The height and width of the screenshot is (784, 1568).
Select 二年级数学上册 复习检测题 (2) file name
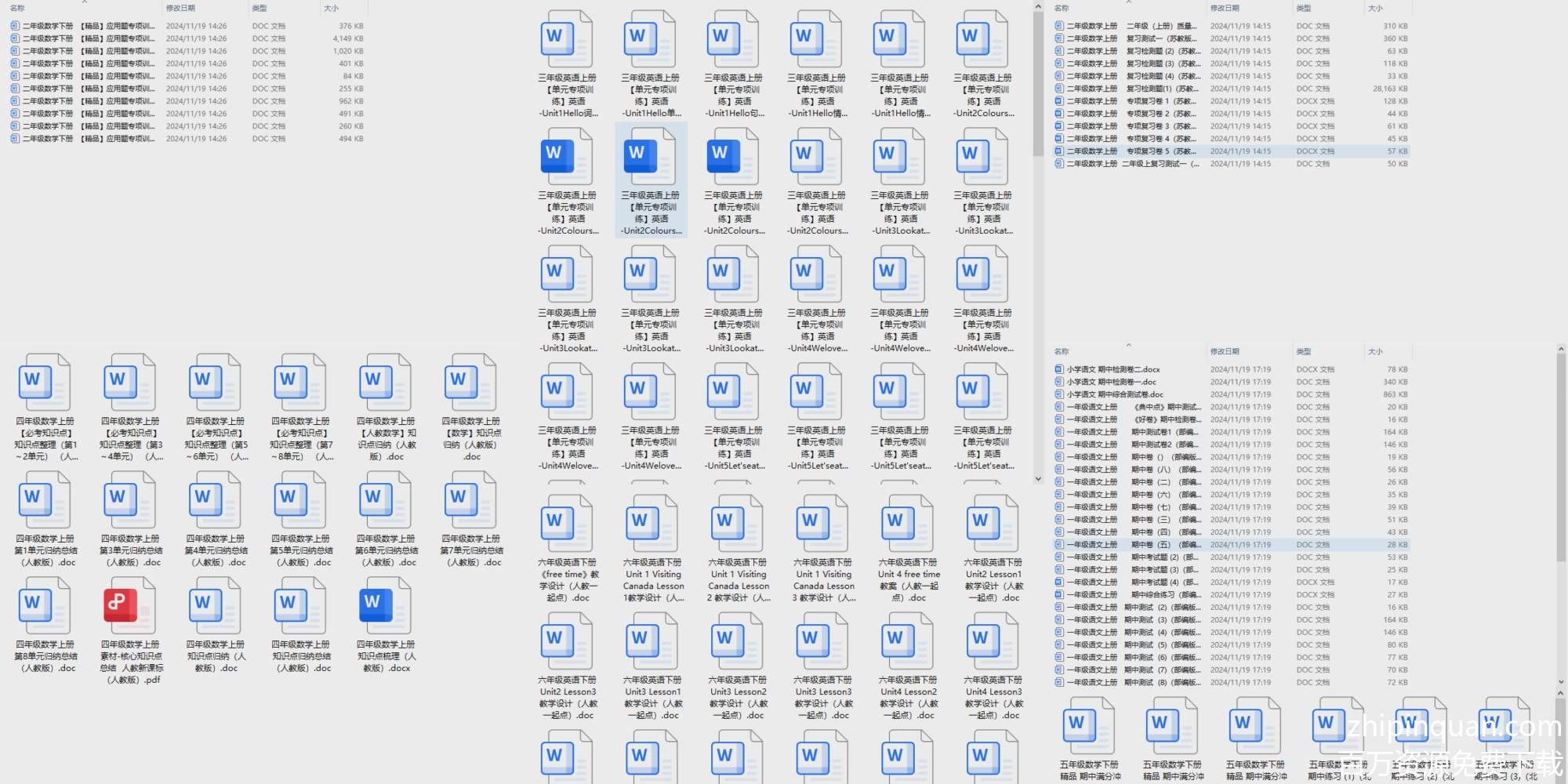click(x=1132, y=51)
